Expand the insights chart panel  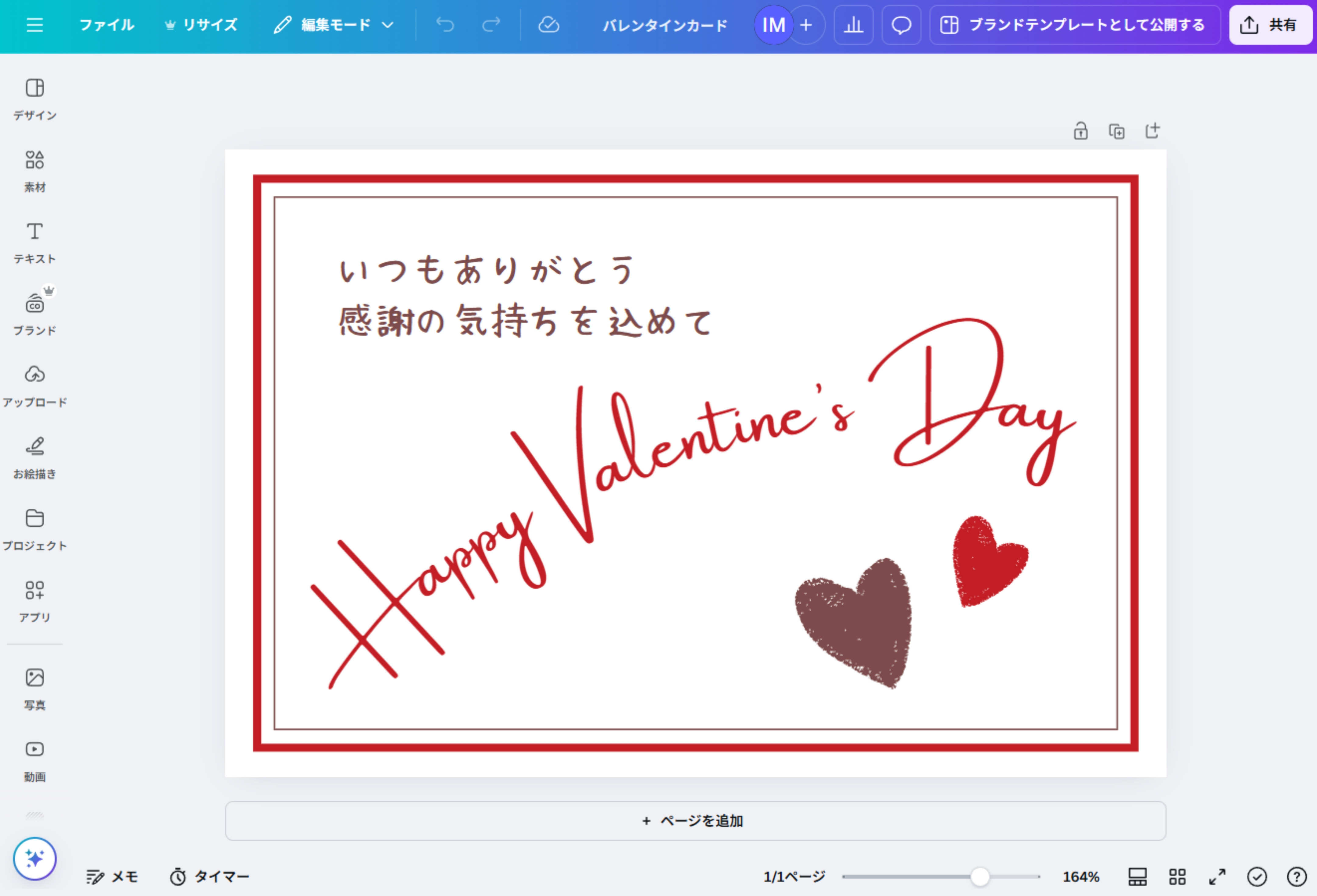(x=853, y=25)
